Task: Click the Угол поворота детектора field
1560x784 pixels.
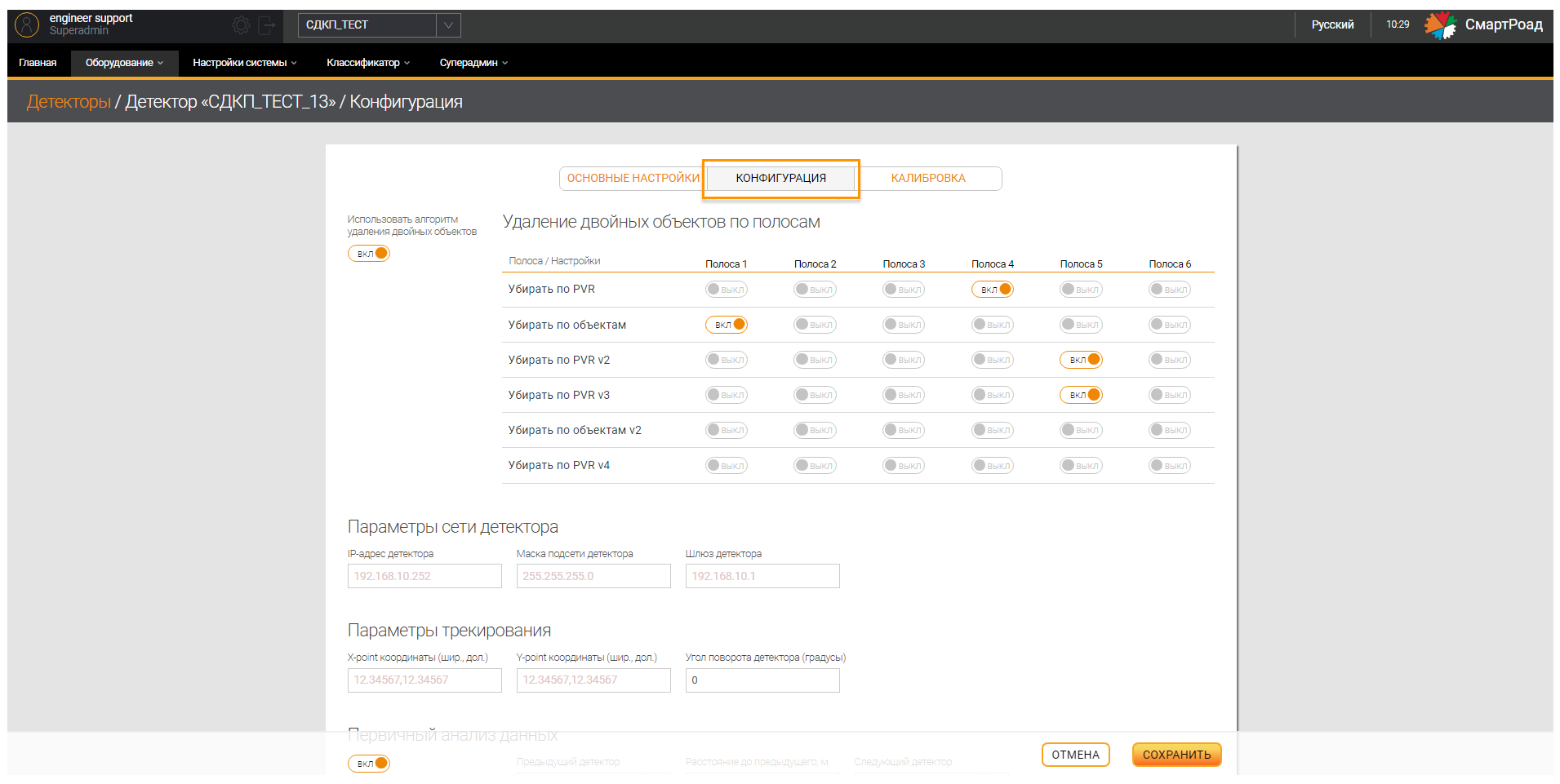Action: pyautogui.click(x=762, y=680)
